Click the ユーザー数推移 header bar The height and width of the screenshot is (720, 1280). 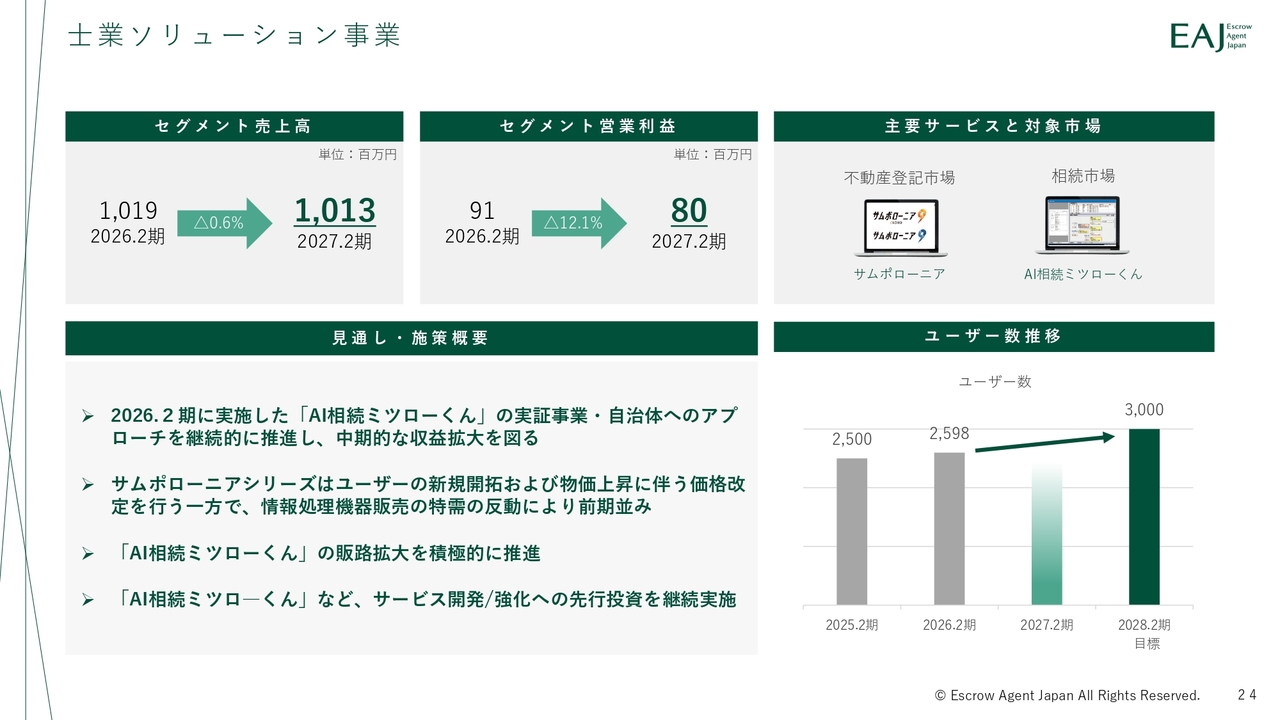(x=993, y=337)
